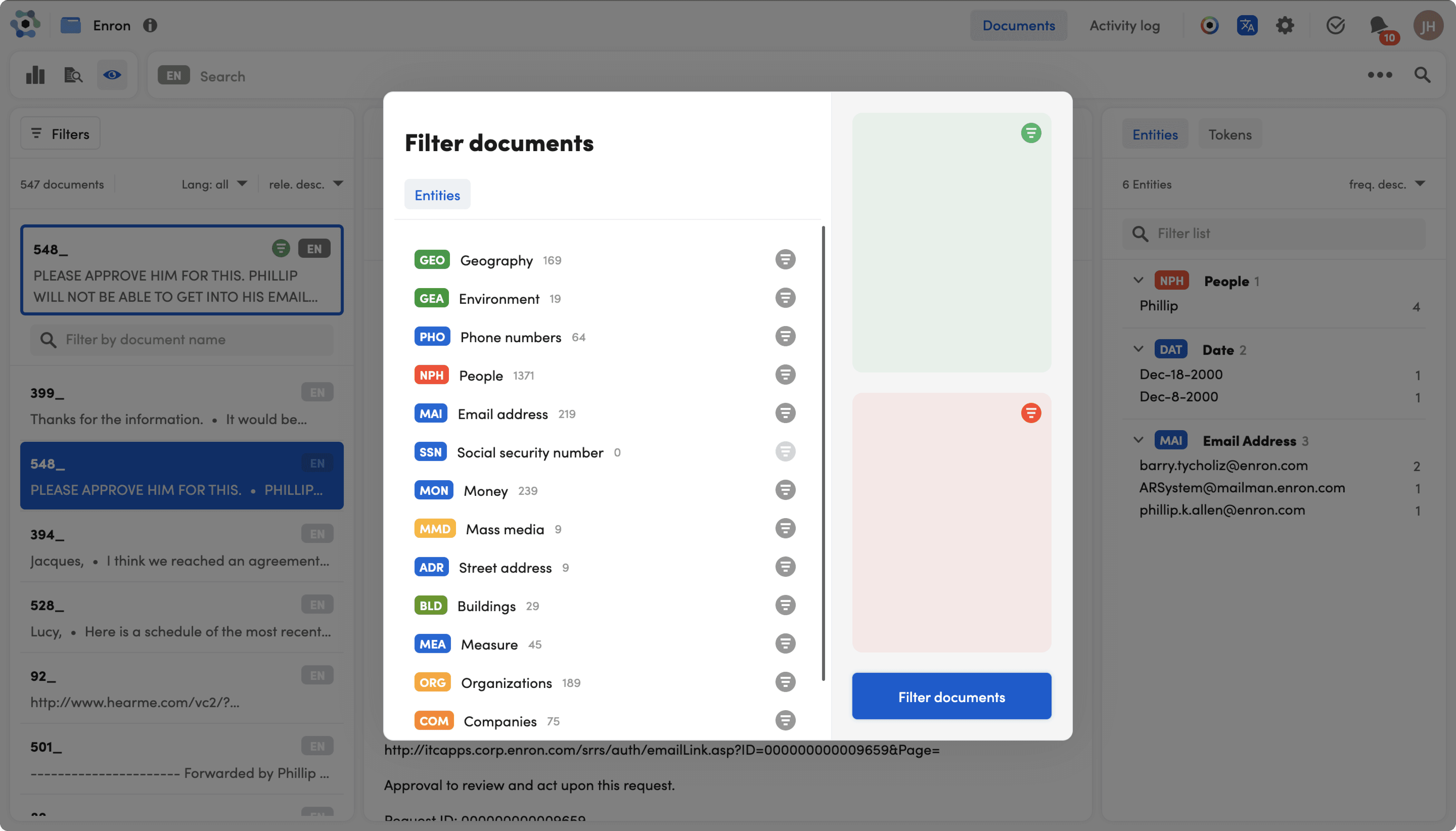Toggle the filter icon for Money entity
The image size is (1456, 831).
click(785, 490)
